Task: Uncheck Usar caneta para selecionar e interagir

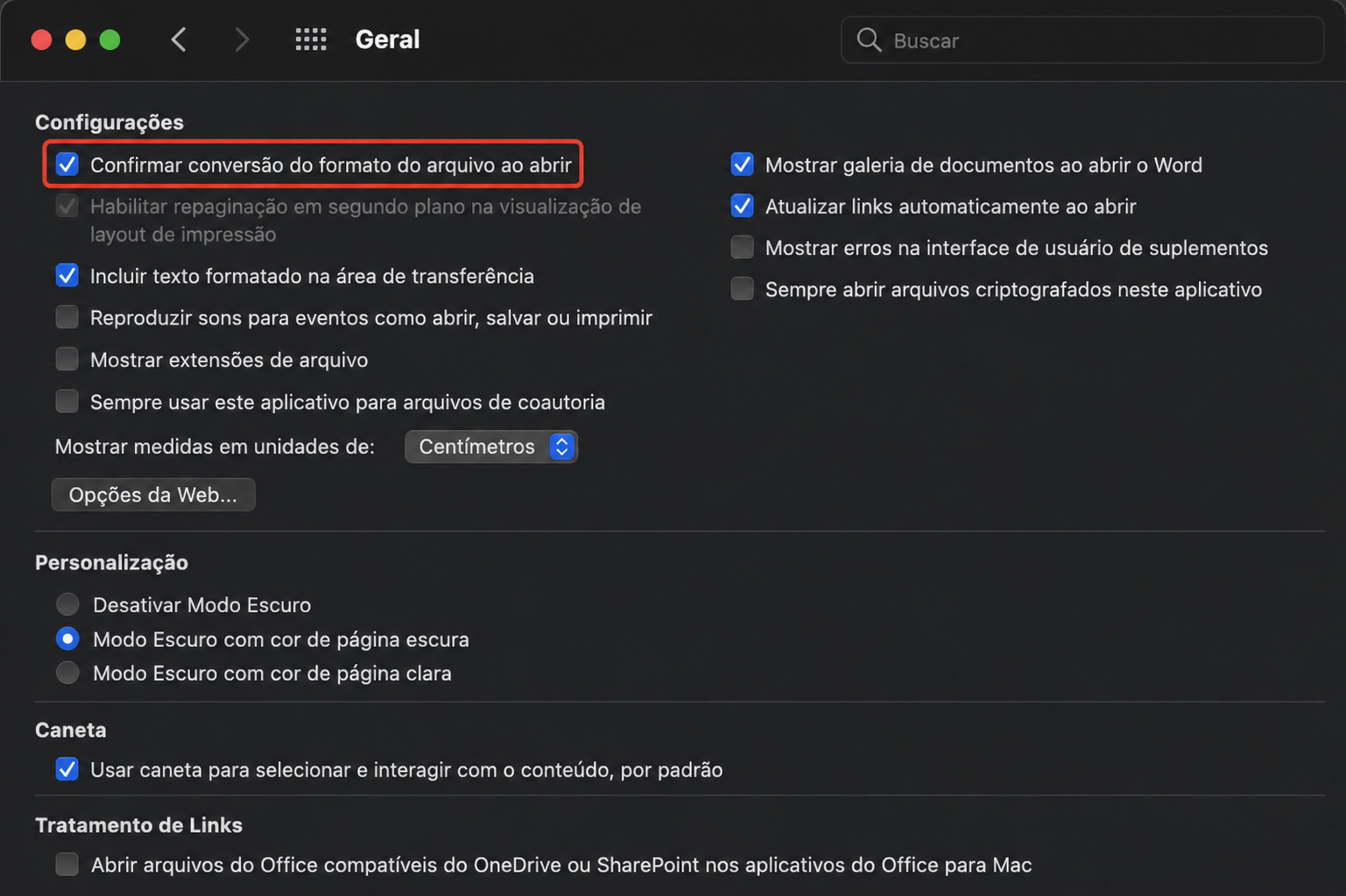Action: click(x=67, y=769)
